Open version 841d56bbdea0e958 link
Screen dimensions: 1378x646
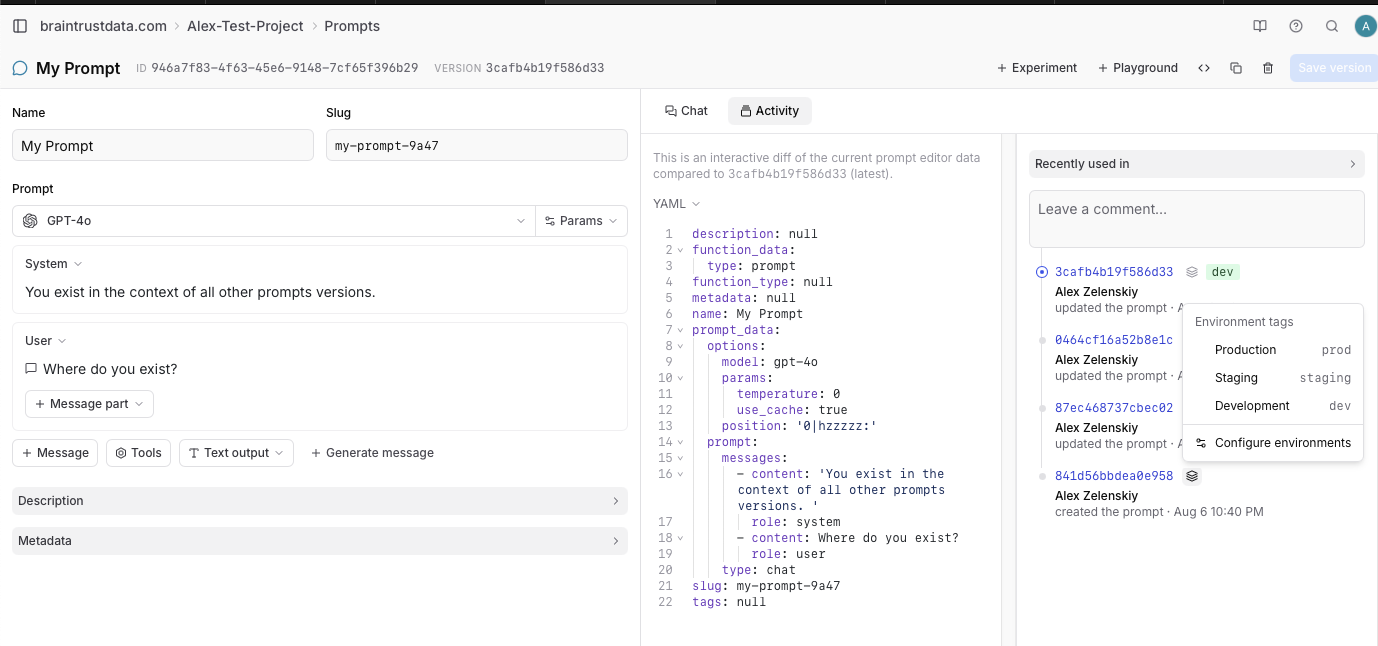[x=1114, y=476]
